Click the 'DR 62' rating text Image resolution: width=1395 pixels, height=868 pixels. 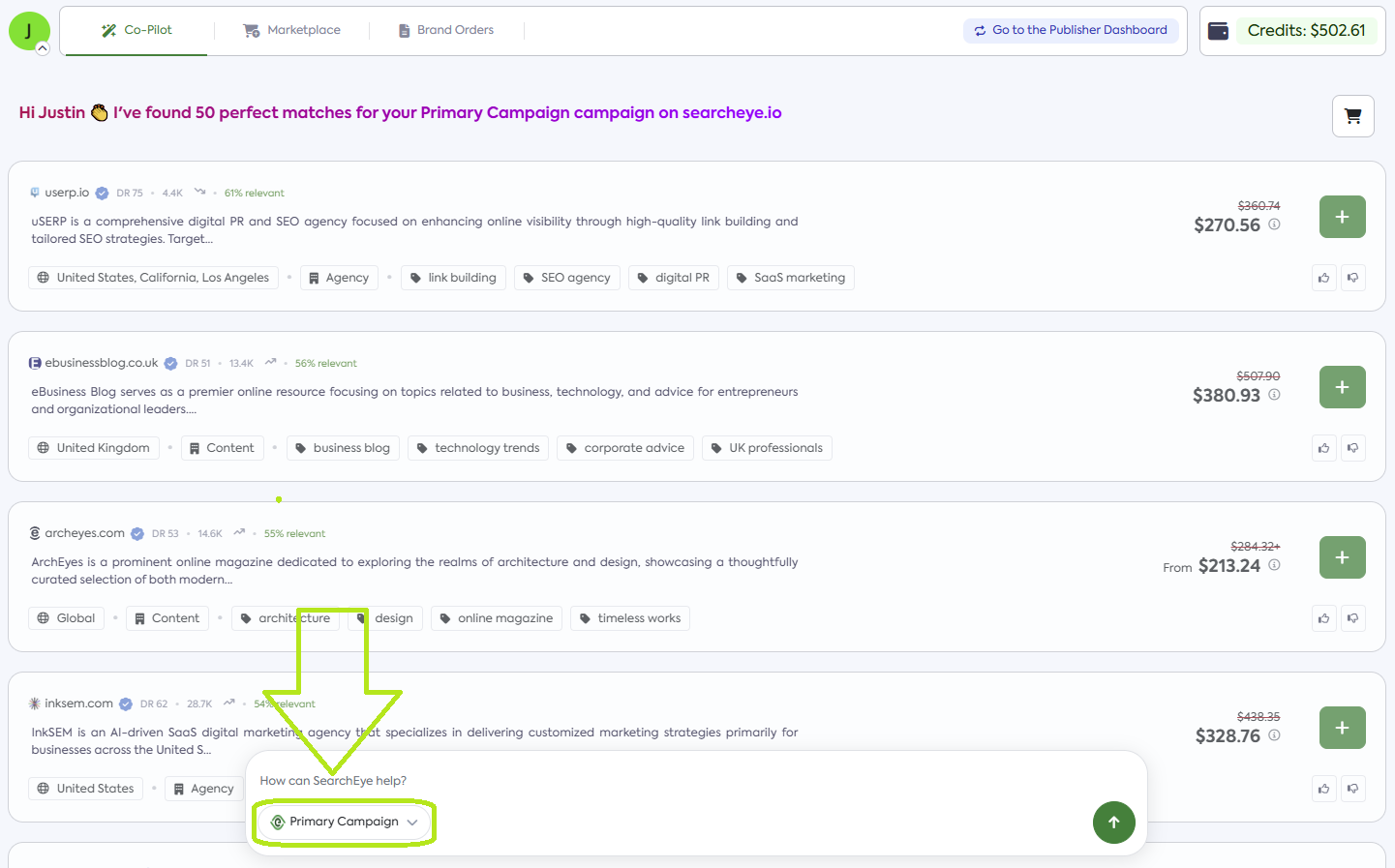154,704
